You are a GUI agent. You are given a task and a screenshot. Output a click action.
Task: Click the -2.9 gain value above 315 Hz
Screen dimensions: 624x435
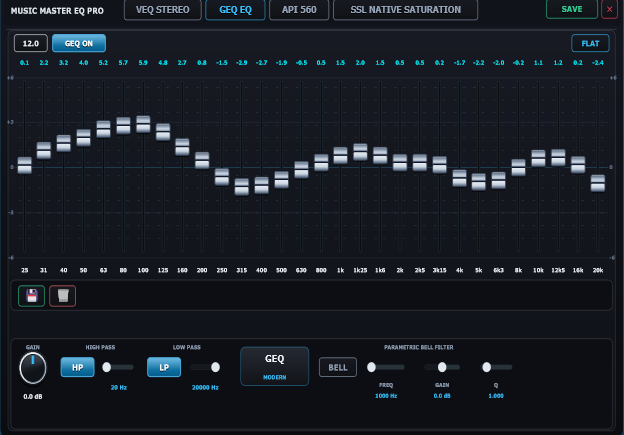click(x=241, y=63)
